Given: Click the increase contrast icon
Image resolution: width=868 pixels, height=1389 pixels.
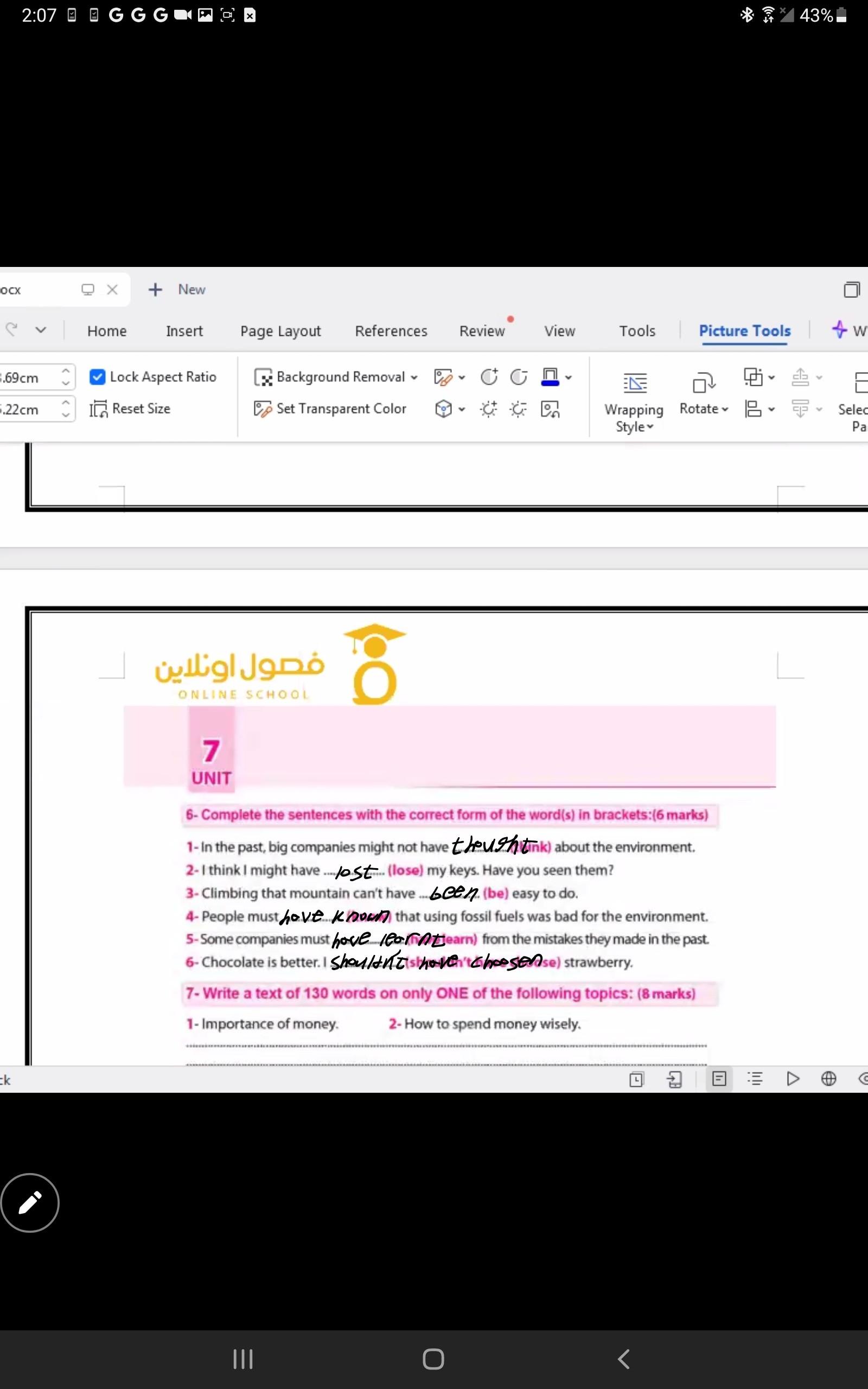Looking at the screenshot, I should [x=489, y=377].
